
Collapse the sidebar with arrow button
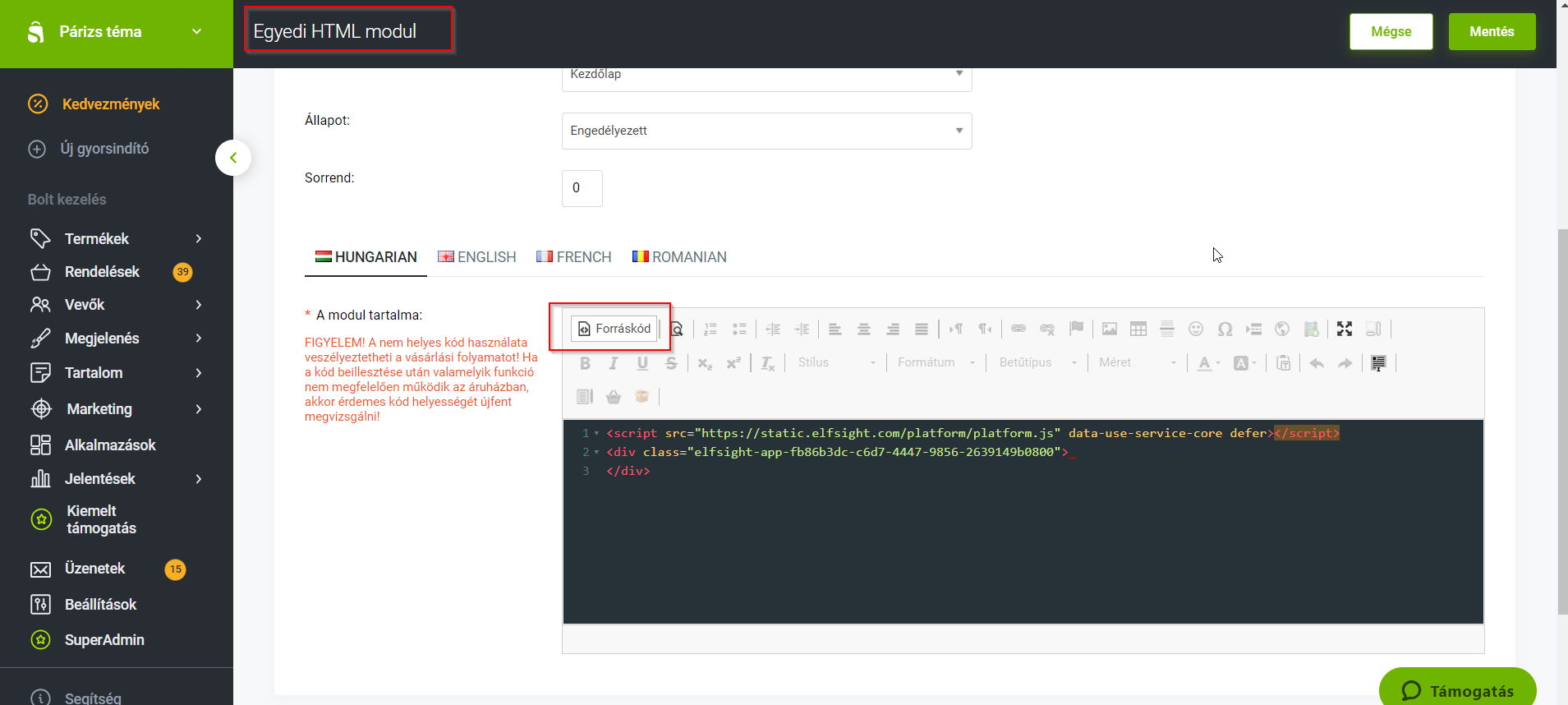[233, 158]
